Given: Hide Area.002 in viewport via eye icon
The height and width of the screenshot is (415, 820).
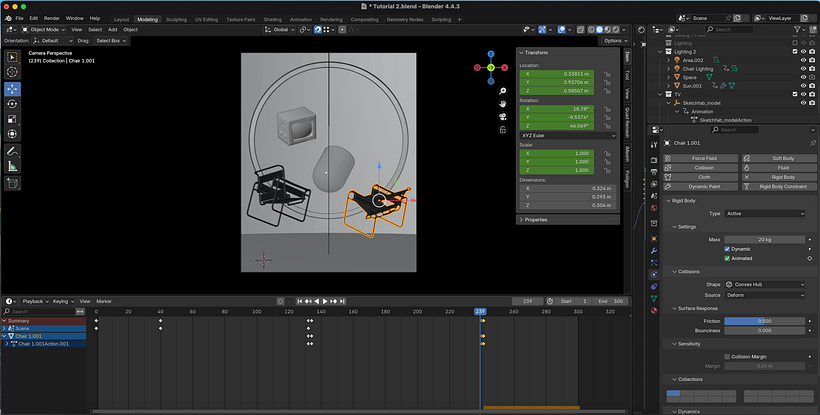Looking at the screenshot, I should tap(803, 60).
